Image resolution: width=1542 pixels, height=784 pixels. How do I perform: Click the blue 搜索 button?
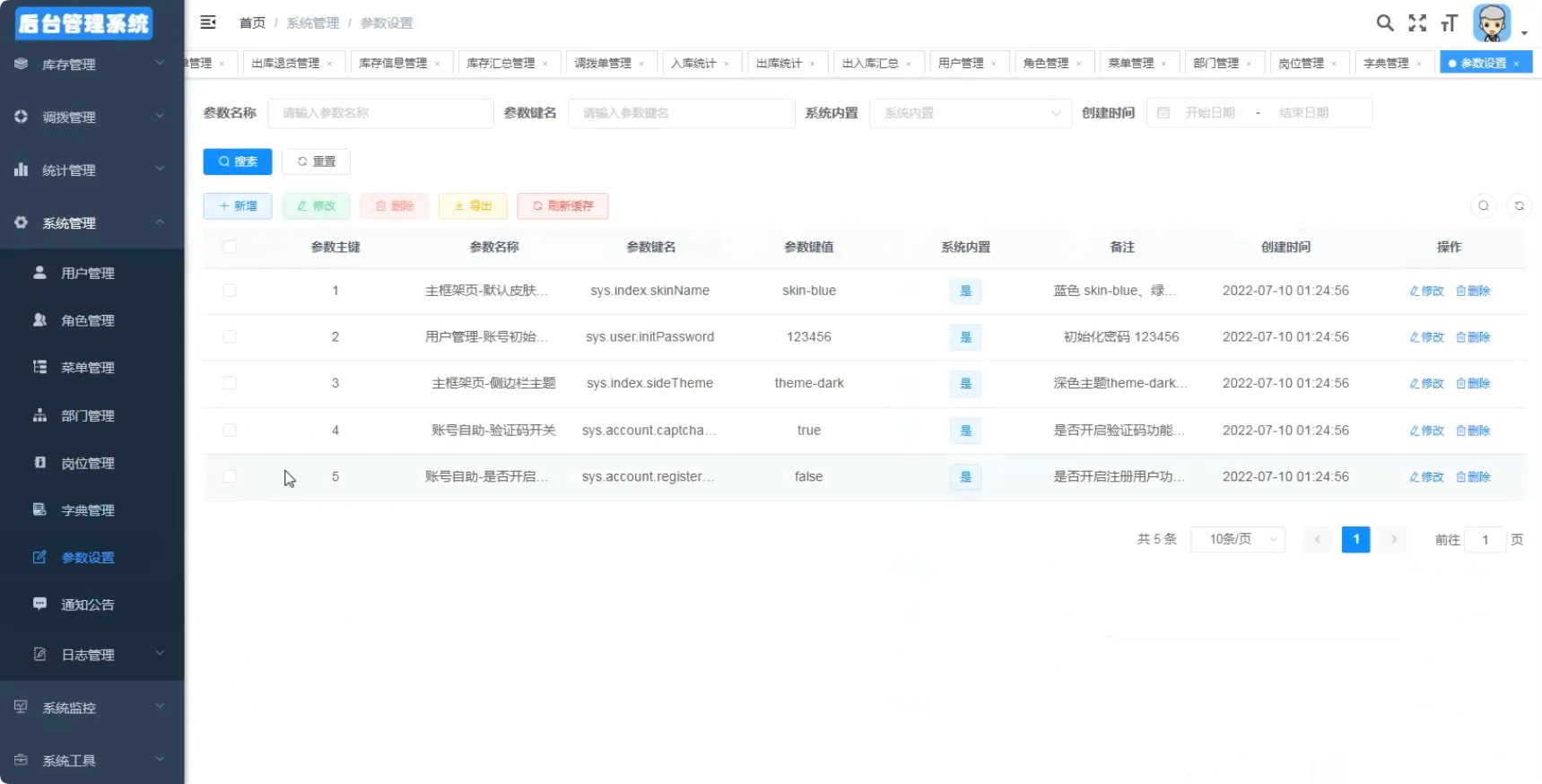point(238,161)
